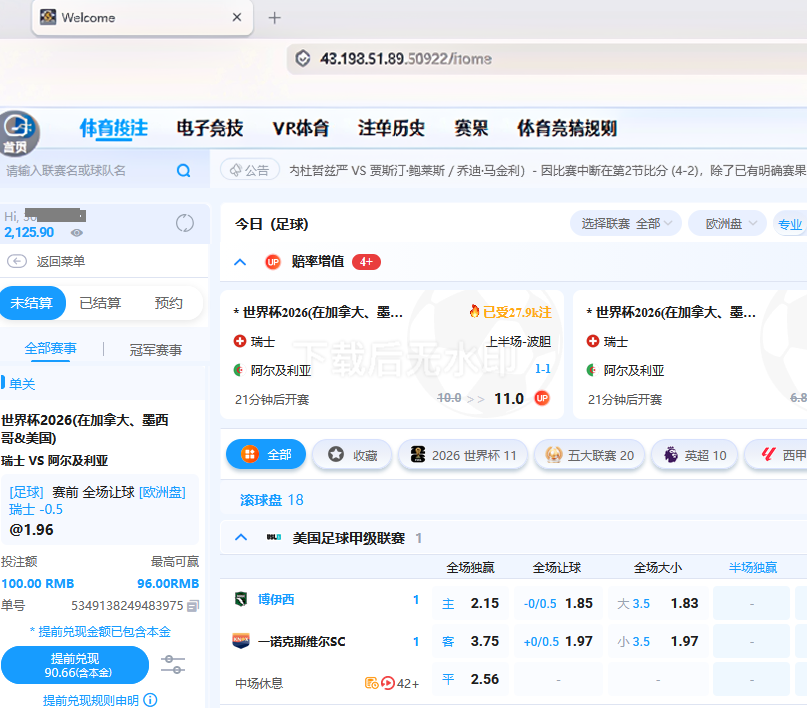Click the 提前兑现 cash-out button
The width and height of the screenshot is (807, 708).
click(x=75, y=665)
